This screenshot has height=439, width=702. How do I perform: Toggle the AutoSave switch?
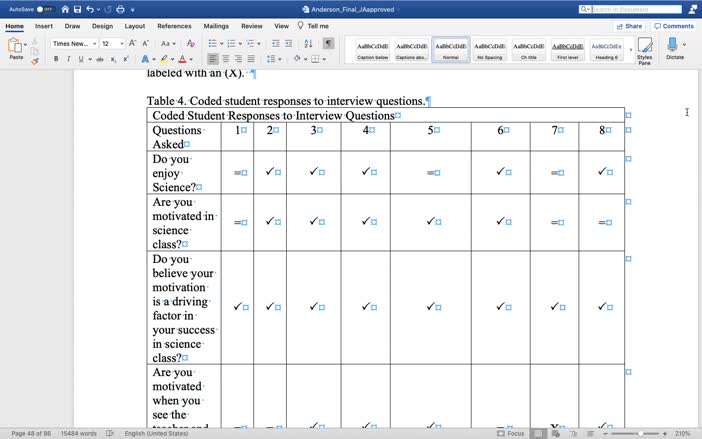(47, 9)
